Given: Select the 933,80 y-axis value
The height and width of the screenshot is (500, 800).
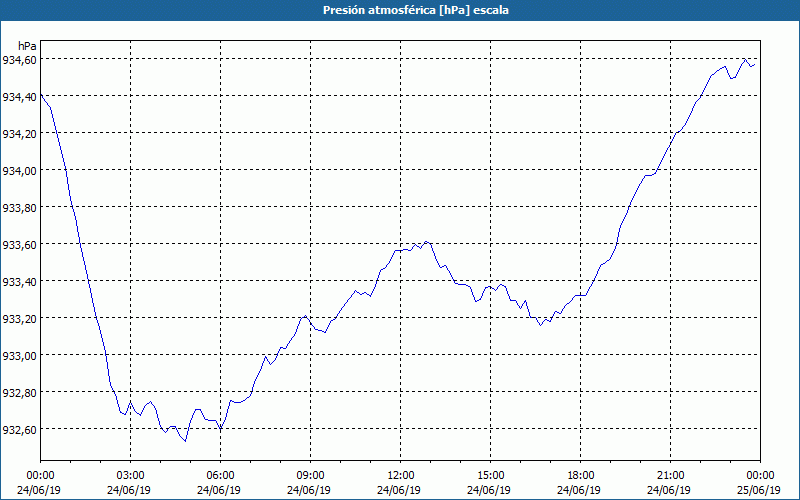Looking at the screenshot, I should [20, 208].
